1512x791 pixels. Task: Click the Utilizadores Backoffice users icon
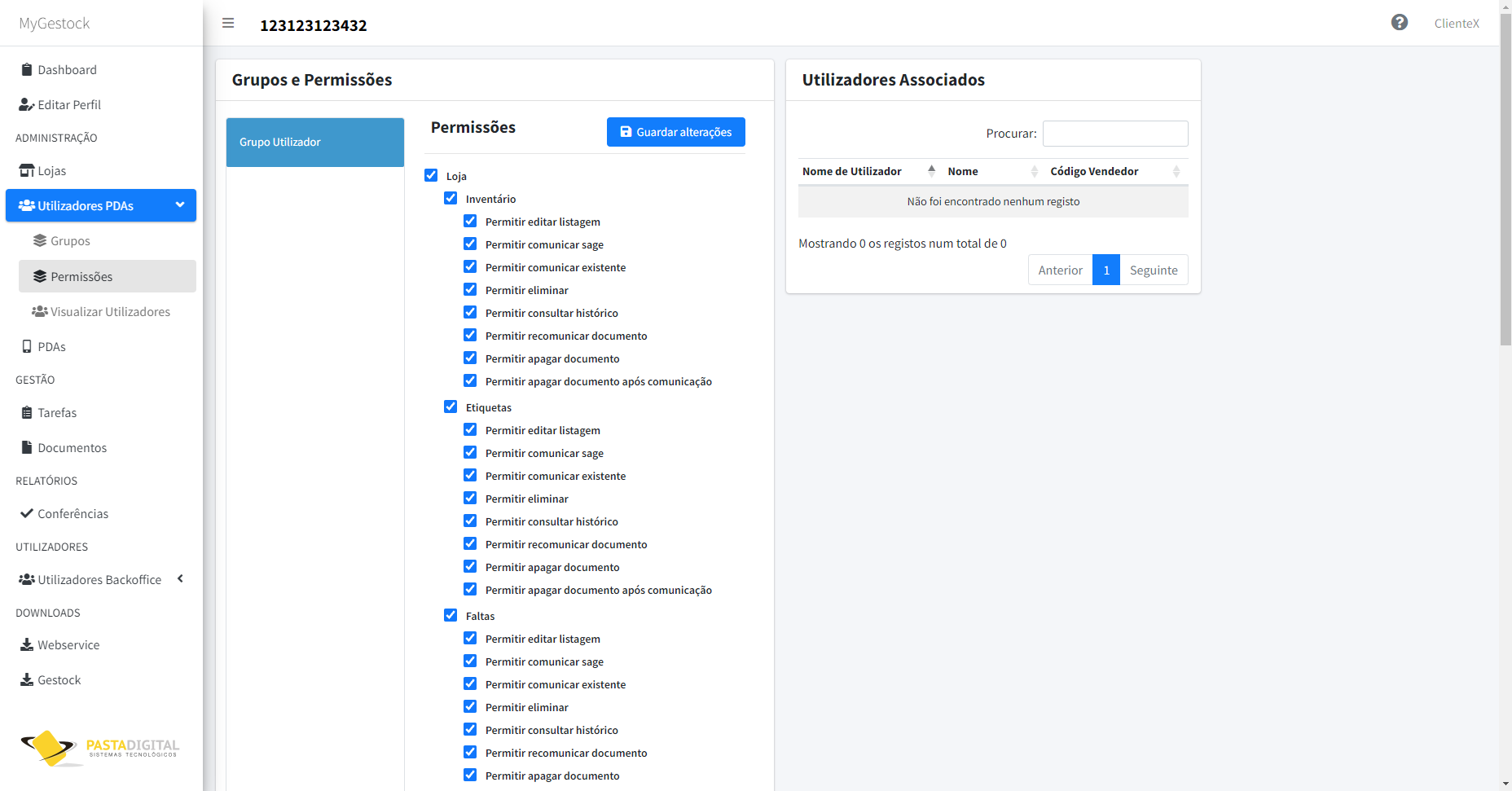[27, 580]
